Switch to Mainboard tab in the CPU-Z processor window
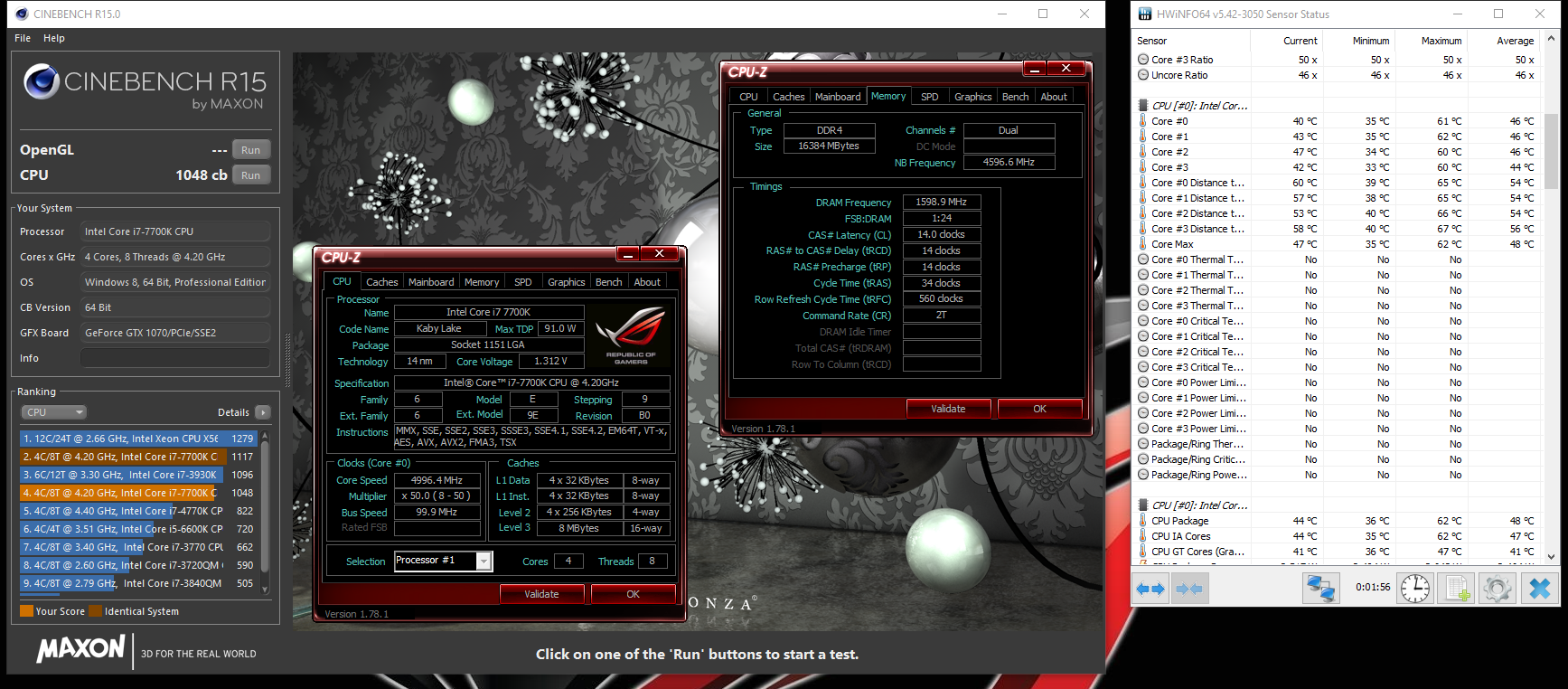The image size is (1568, 689). point(431,282)
